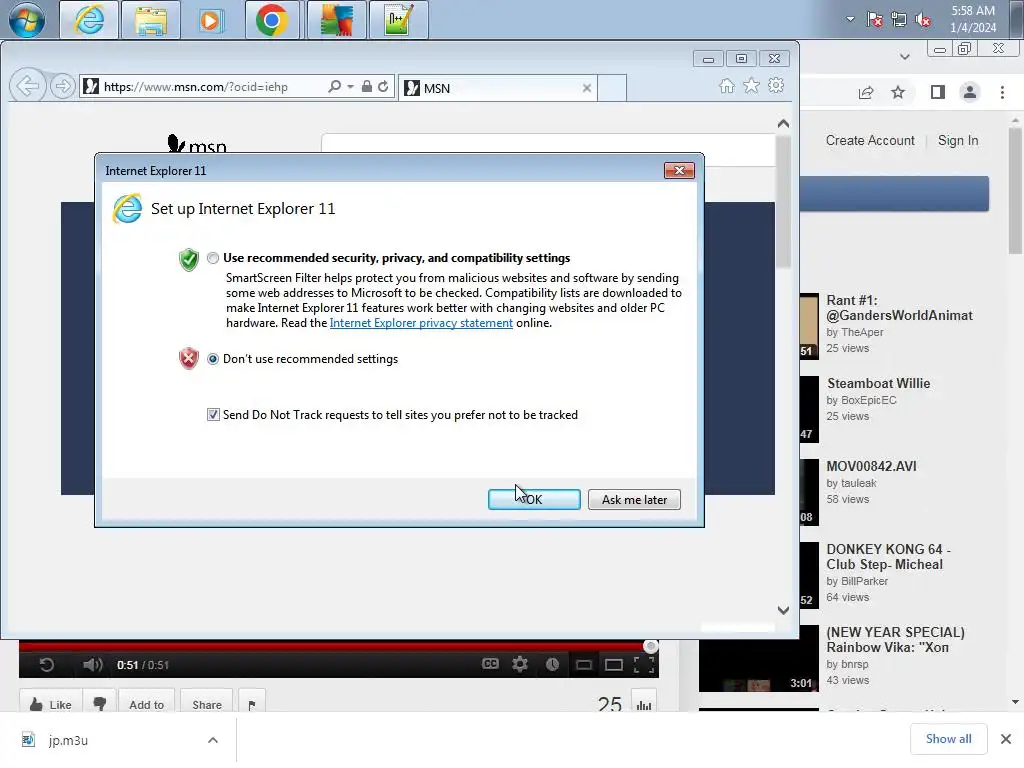Viewport: 1024px width, 768px height.
Task: Click the IE address bar search icon
Action: [334, 86]
